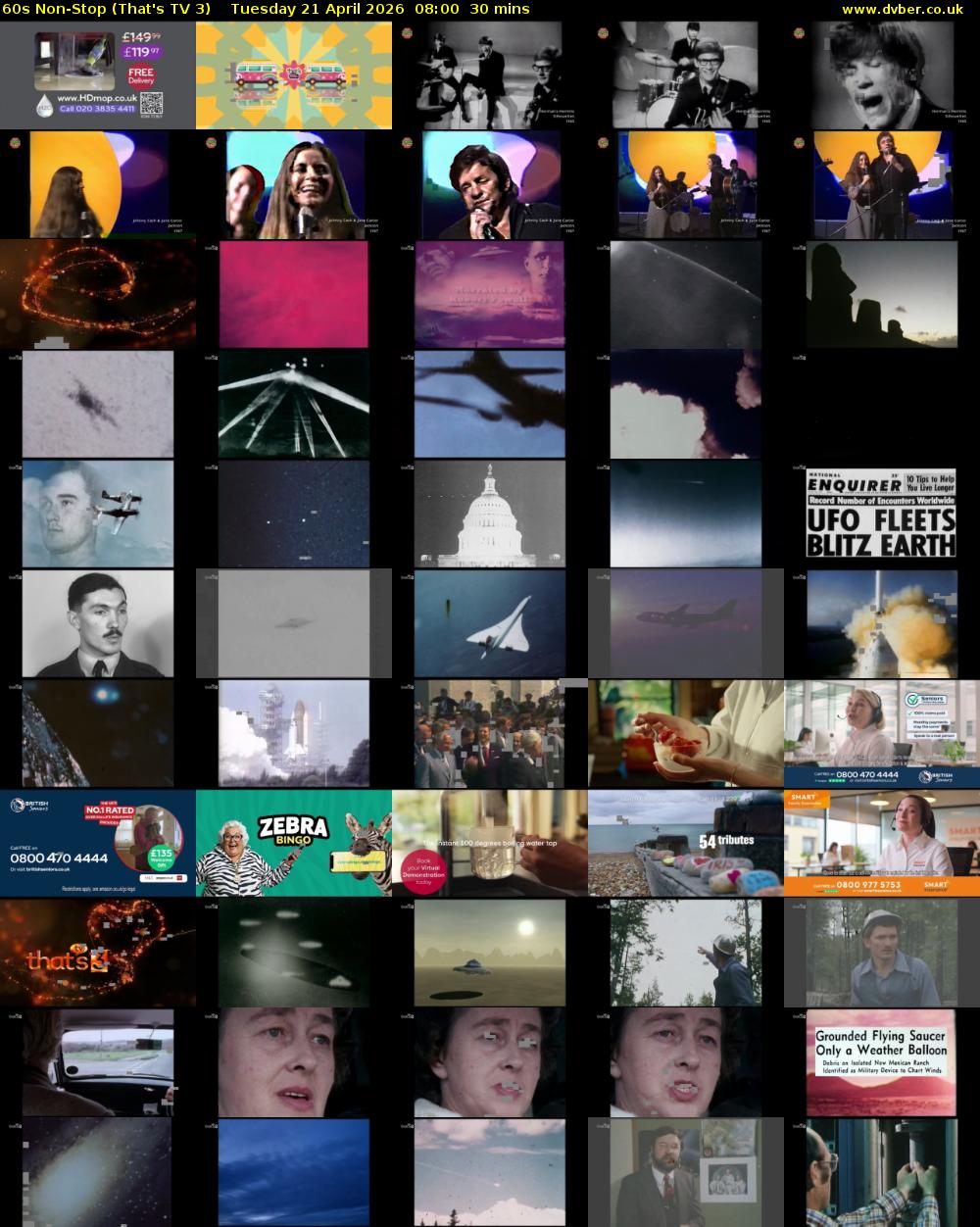Open the hands holding strawberries bowl thumbnail
This screenshot has width=980, height=1227.
[x=686, y=734]
